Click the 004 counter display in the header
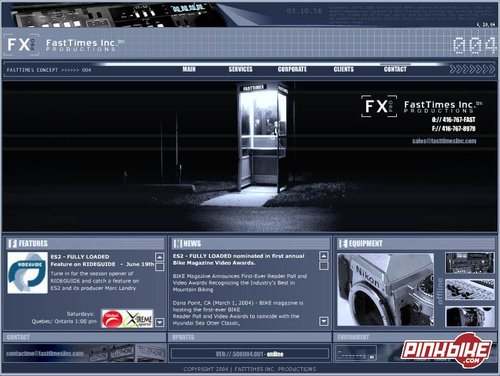 pos(474,46)
